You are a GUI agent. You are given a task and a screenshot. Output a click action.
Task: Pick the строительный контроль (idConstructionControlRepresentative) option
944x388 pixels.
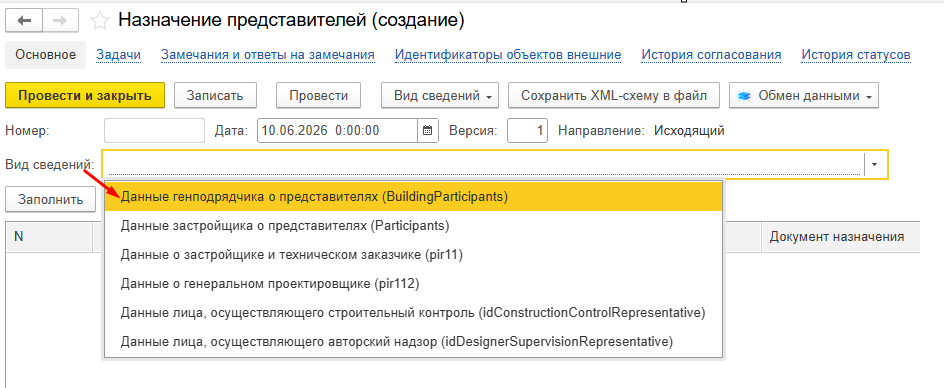pyautogui.click(x=414, y=313)
